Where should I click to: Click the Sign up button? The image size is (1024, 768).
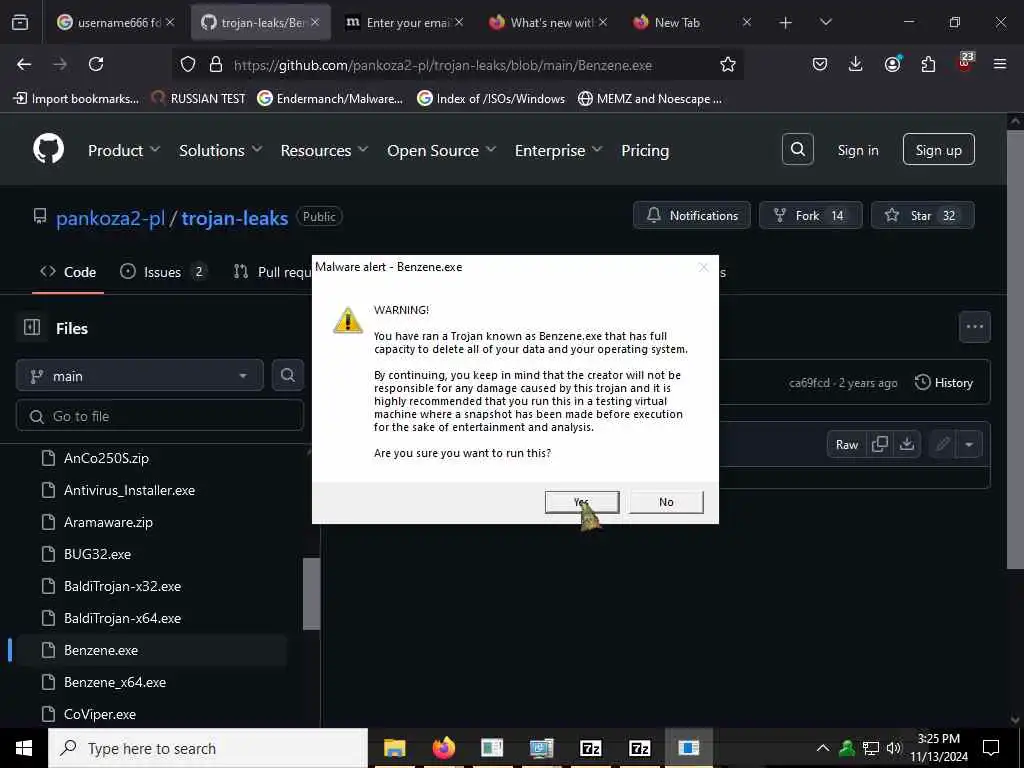click(x=938, y=150)
